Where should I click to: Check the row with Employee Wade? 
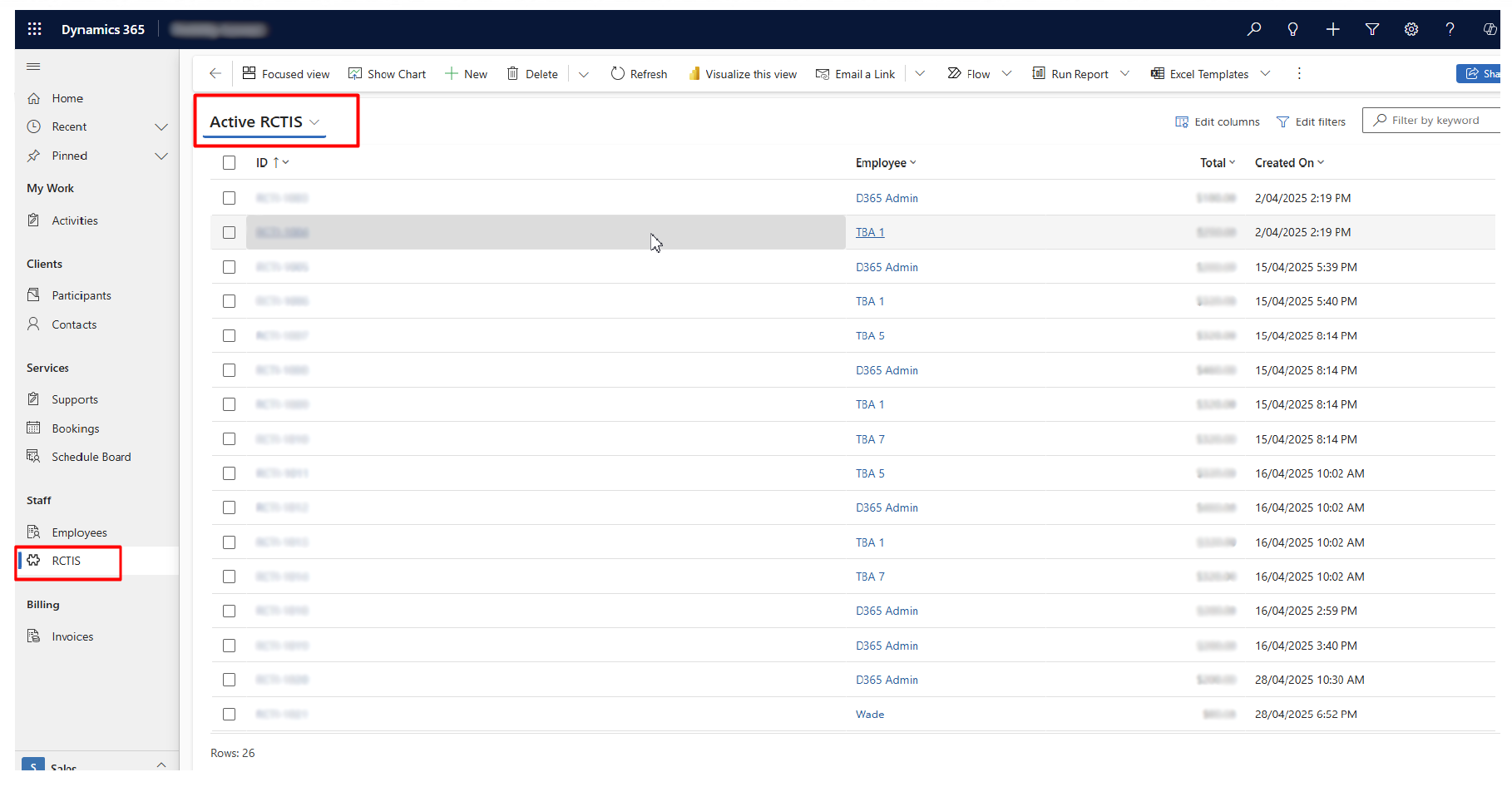(229, 715)
